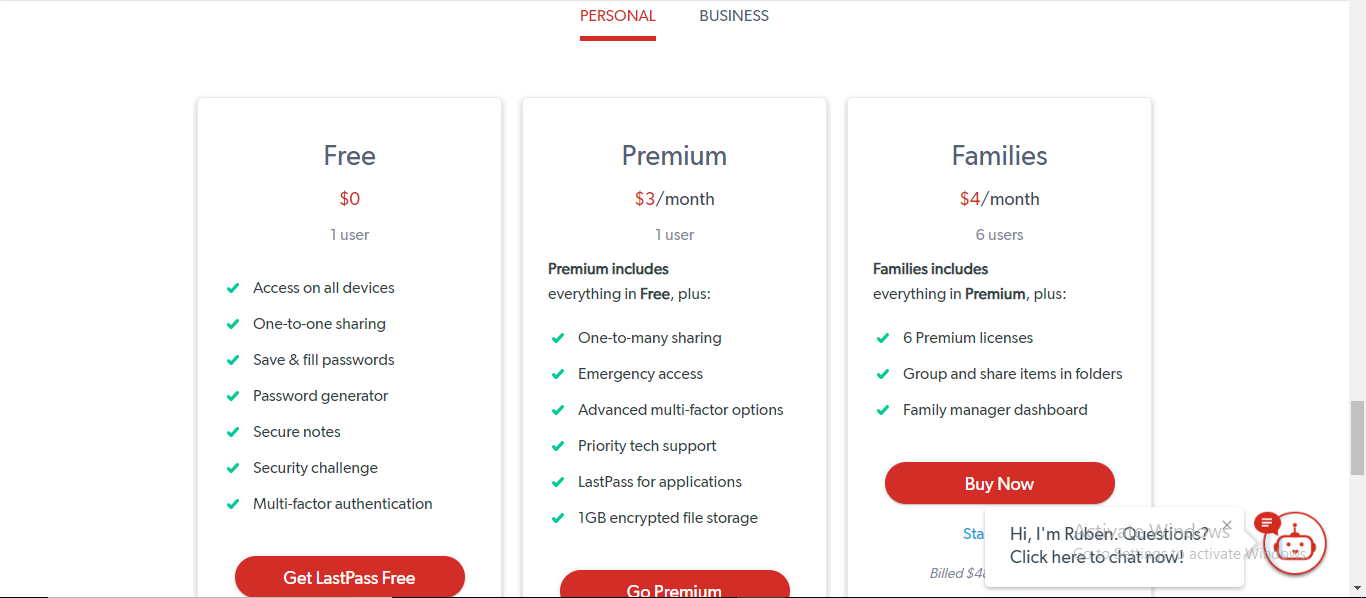The height and width of the screenshot is (598, 1366).
Task: Click the 'Families' plan heading
Action: pyautogui.click(x=999, y=156)
